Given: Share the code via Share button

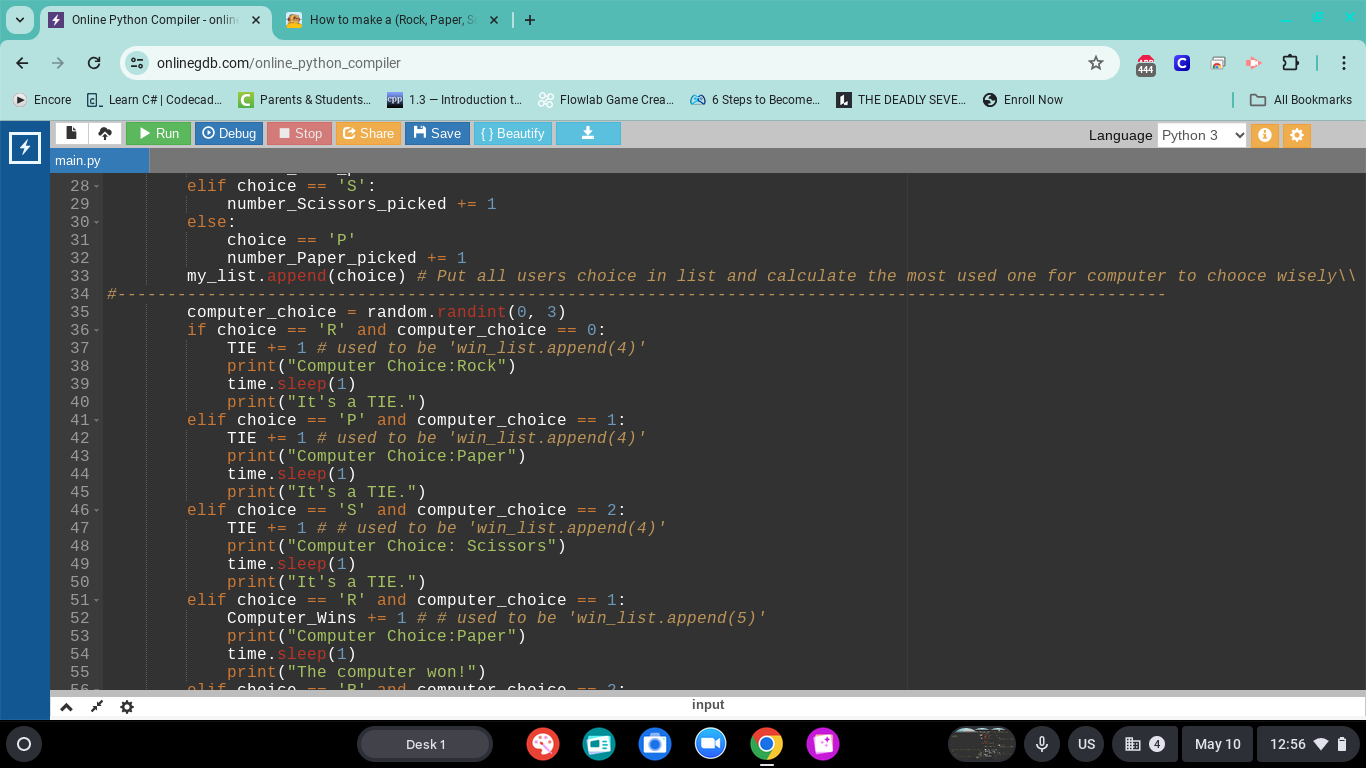Looking at the screenshot, I should (368, 133).
